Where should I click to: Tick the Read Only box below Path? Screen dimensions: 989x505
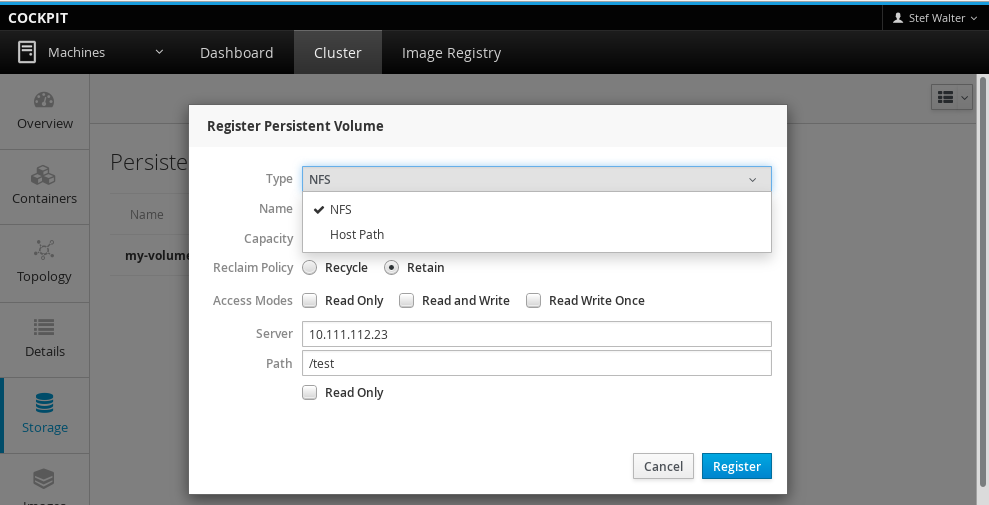point(310,393)
